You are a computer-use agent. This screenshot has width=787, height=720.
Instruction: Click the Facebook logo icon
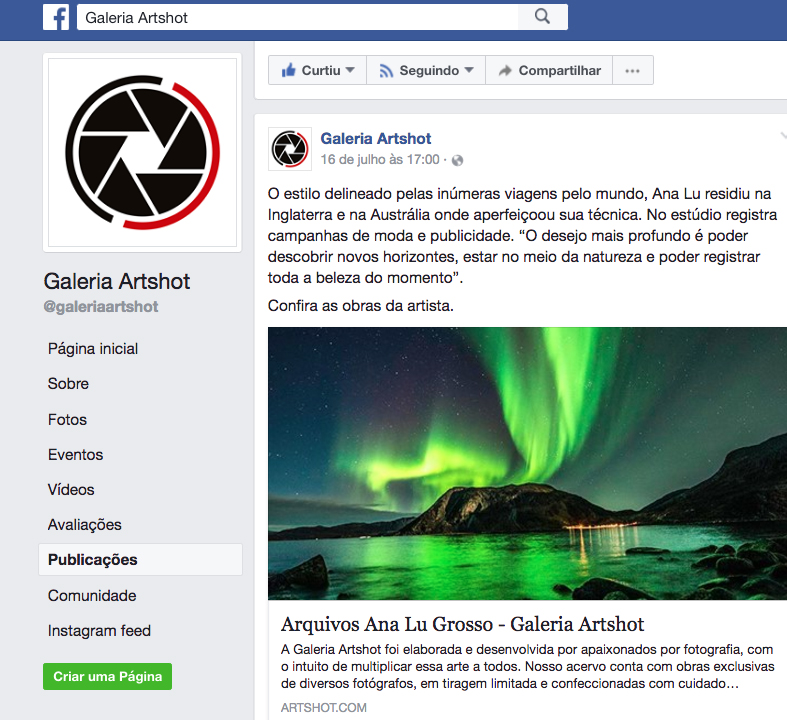[x=56, y=17]
